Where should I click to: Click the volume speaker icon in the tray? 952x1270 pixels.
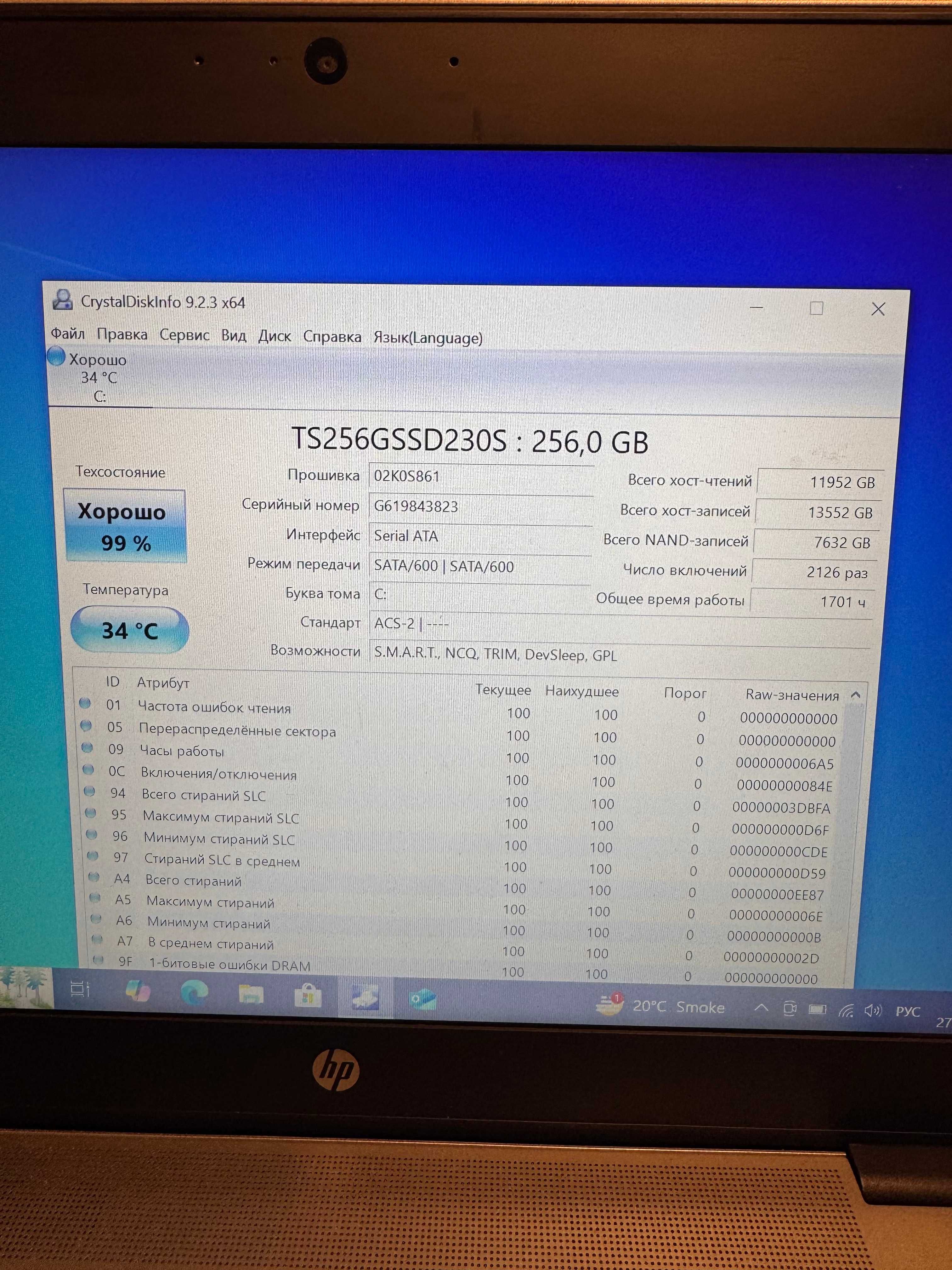point(872,1010)
